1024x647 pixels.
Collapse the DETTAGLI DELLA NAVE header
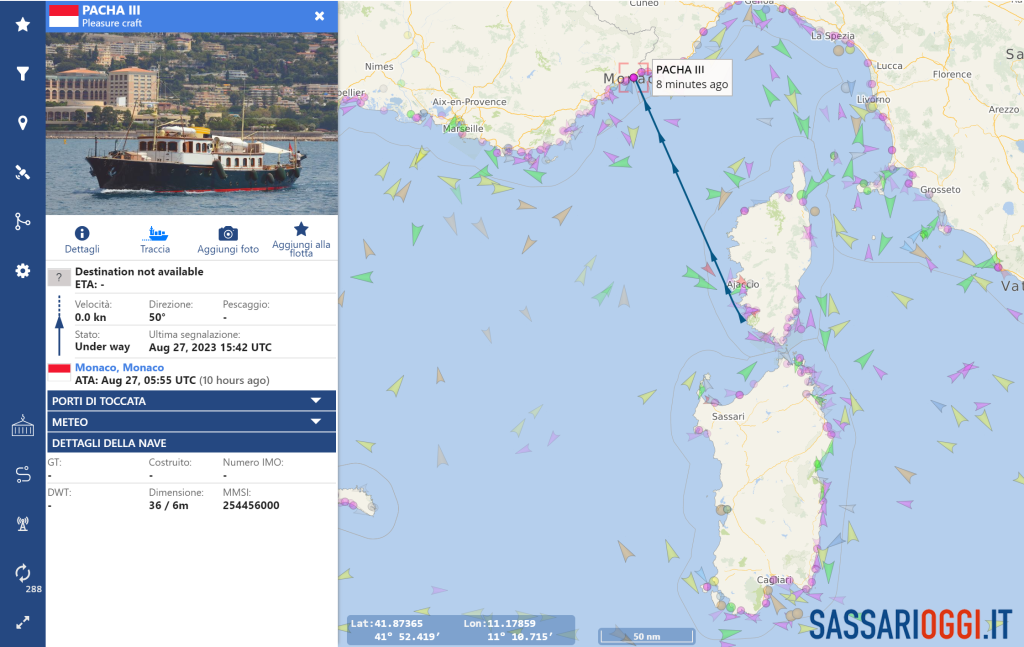[191, 443]
